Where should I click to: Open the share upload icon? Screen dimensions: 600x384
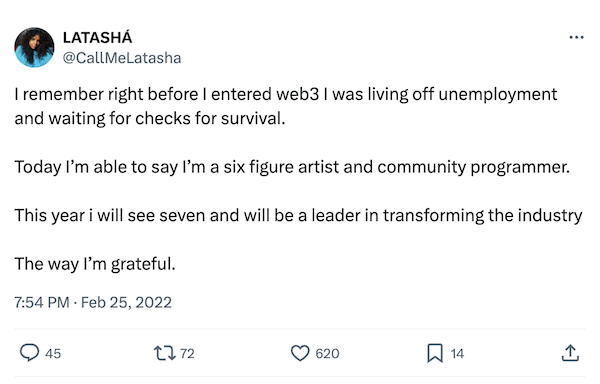pos(570,353)
